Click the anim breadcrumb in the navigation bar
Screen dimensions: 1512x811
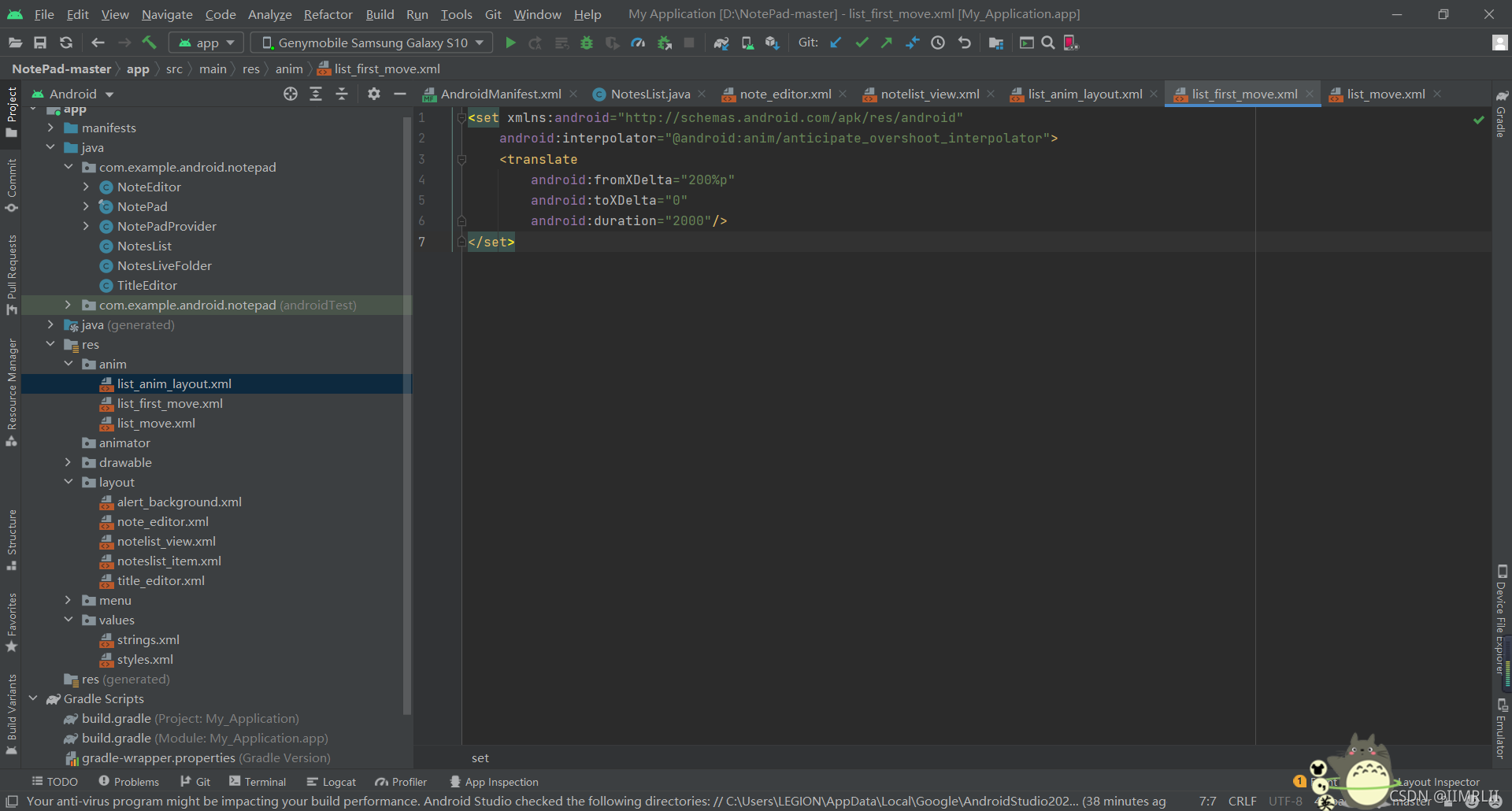[x=289, y=69]
